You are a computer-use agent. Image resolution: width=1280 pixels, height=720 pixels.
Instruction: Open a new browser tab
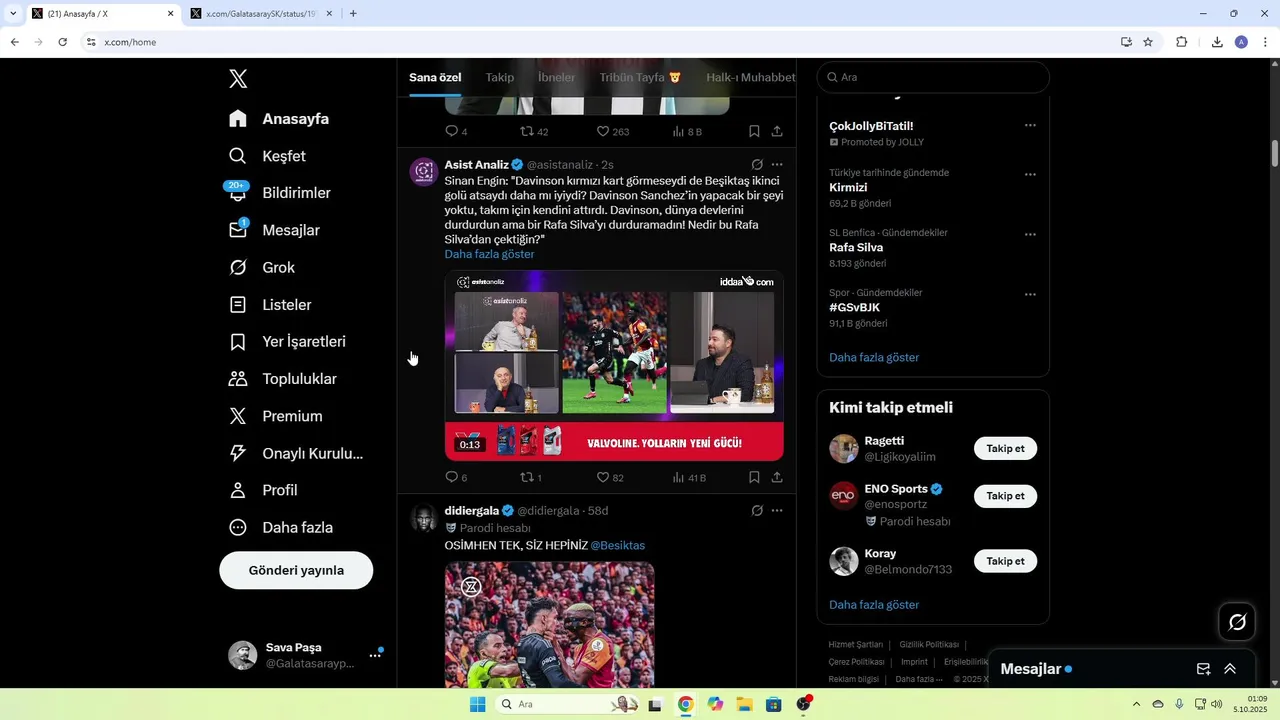point(353,14)
